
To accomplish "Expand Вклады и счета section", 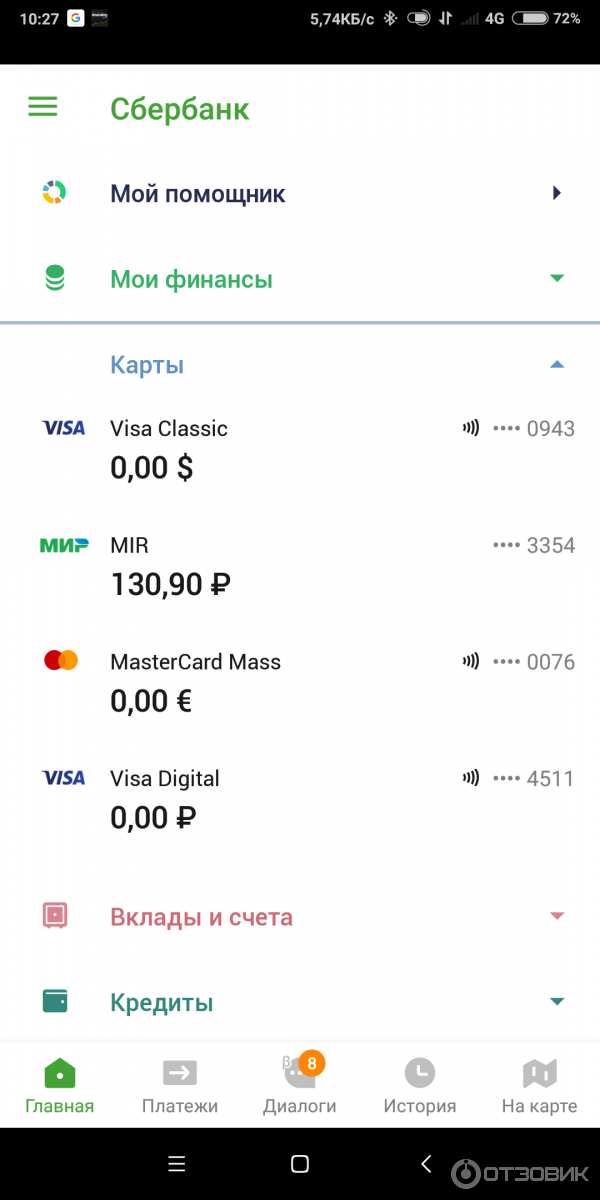I will [557, 916].
